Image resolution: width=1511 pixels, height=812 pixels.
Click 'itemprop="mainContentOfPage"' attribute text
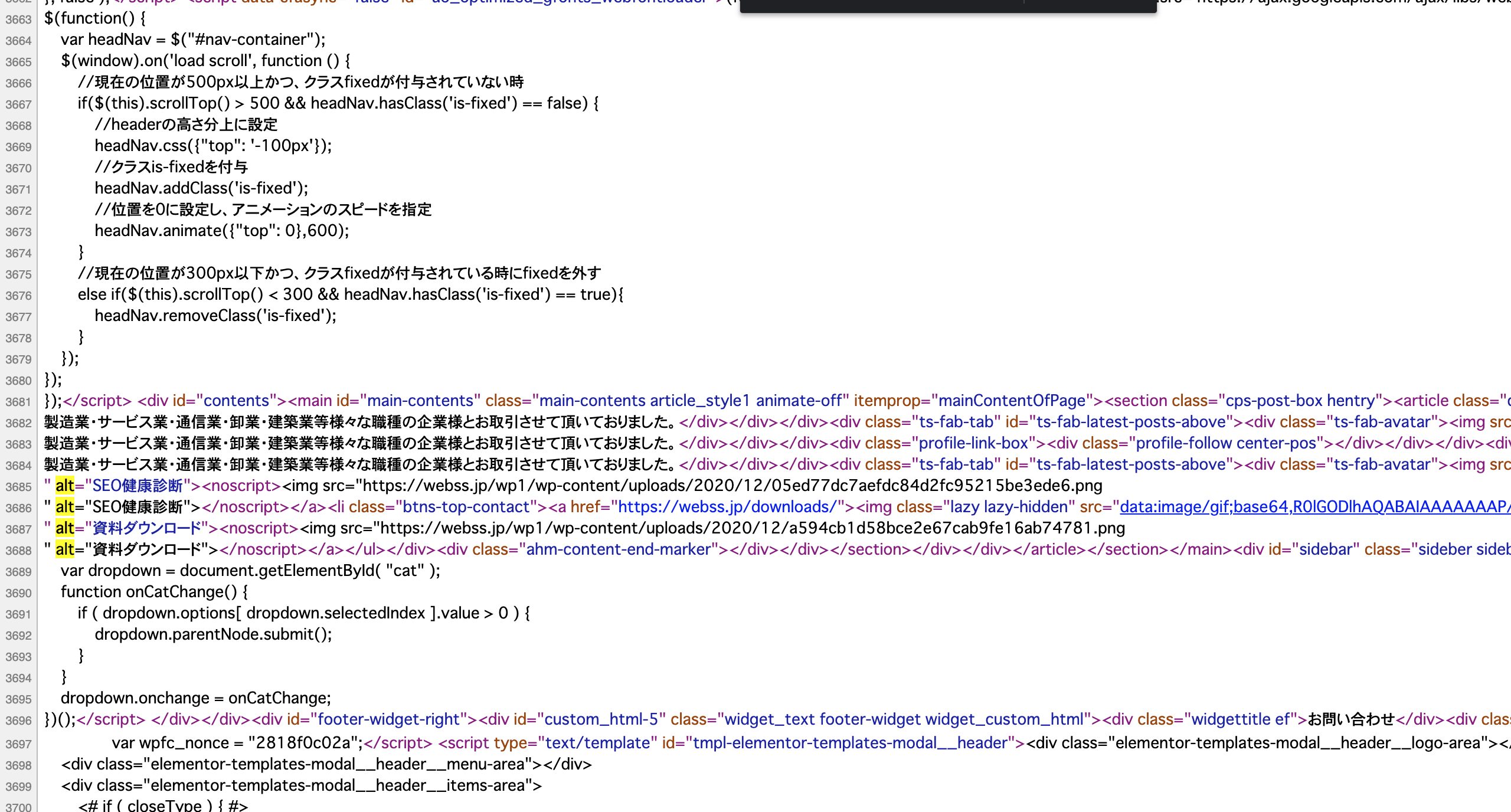(973, 401)
